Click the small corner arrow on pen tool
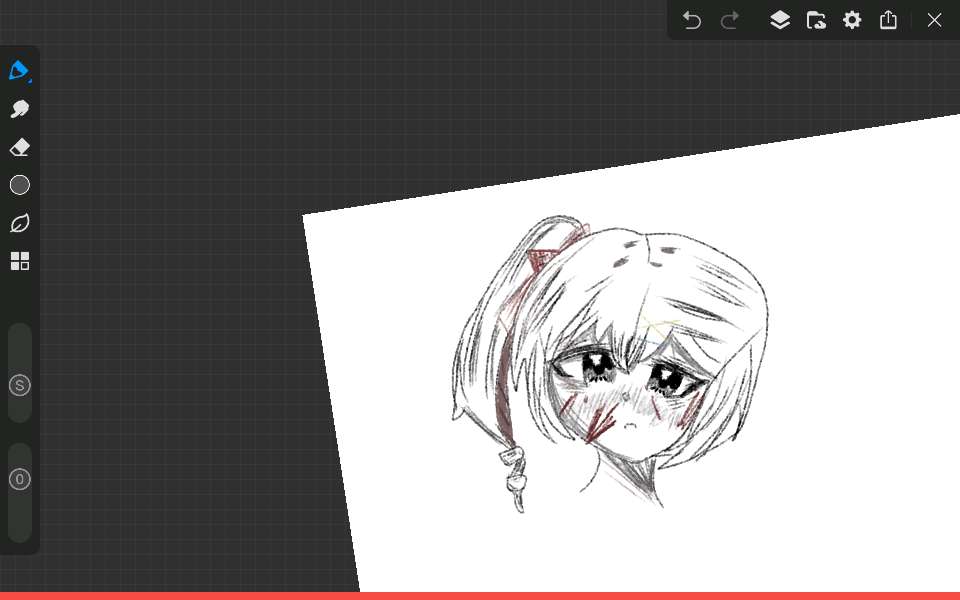Viewport: 960px width, 600px height. coord(30,80)
